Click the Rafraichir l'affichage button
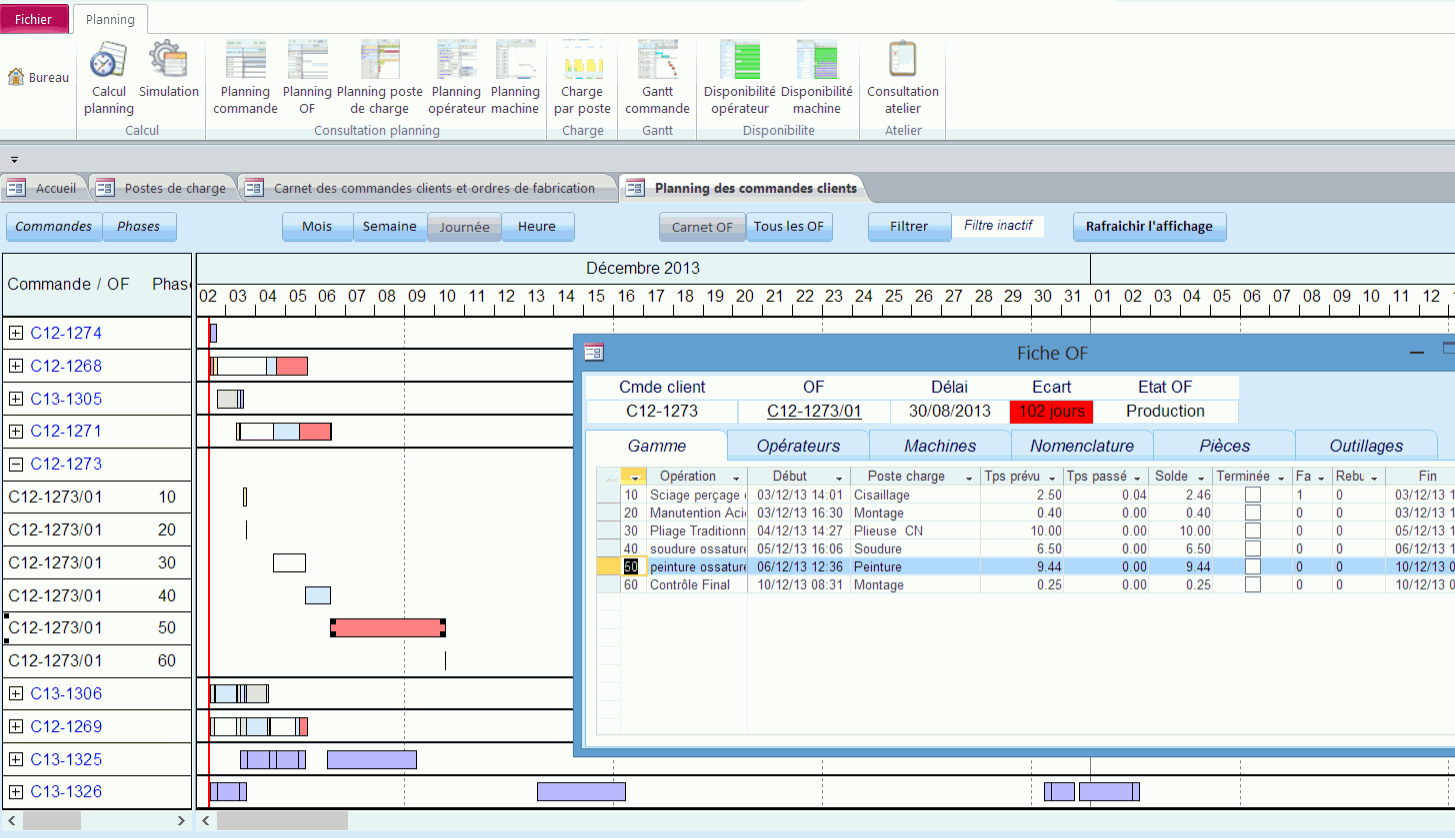The height and width of the screenshot is (838, 1455). coord(1148,226)
